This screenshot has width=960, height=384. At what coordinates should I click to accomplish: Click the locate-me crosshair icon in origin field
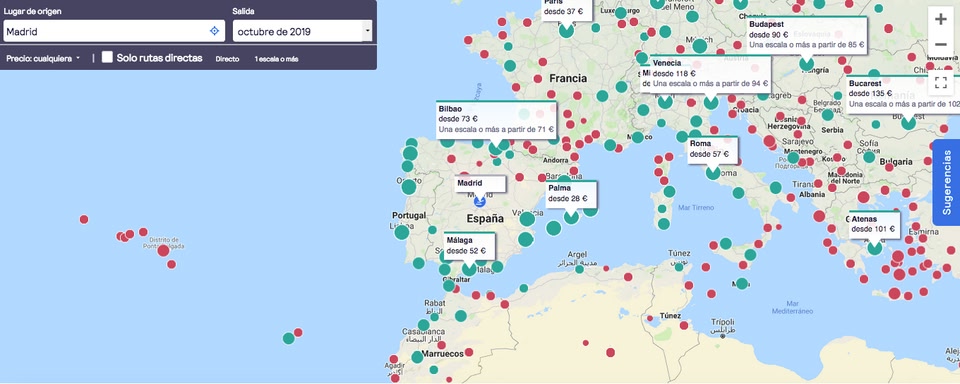(x=214, y=31)
